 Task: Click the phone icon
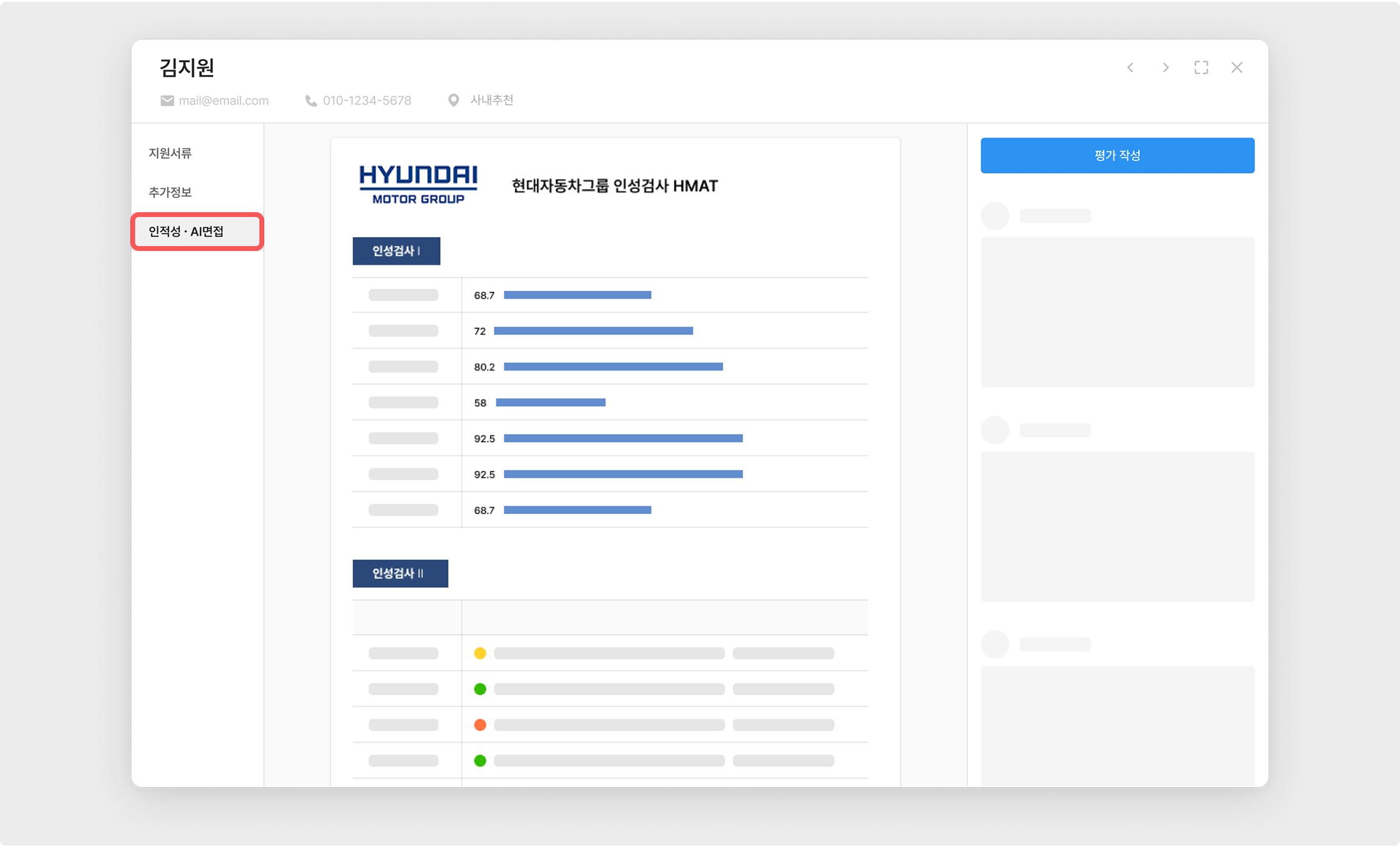click(x=311, y=101)
